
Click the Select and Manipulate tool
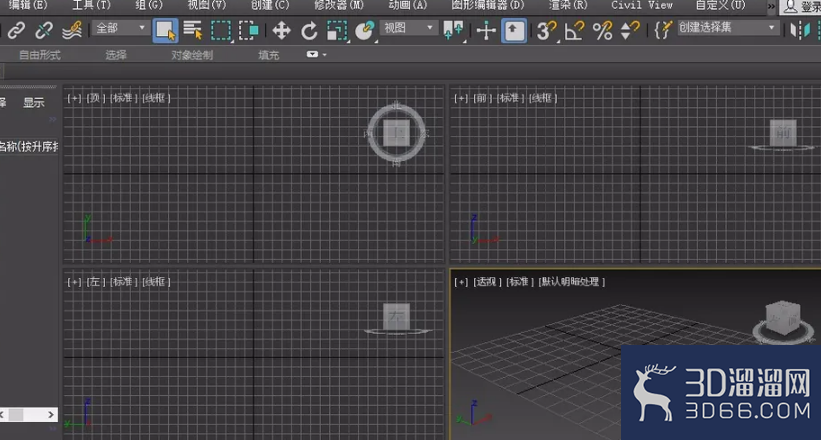486,30
